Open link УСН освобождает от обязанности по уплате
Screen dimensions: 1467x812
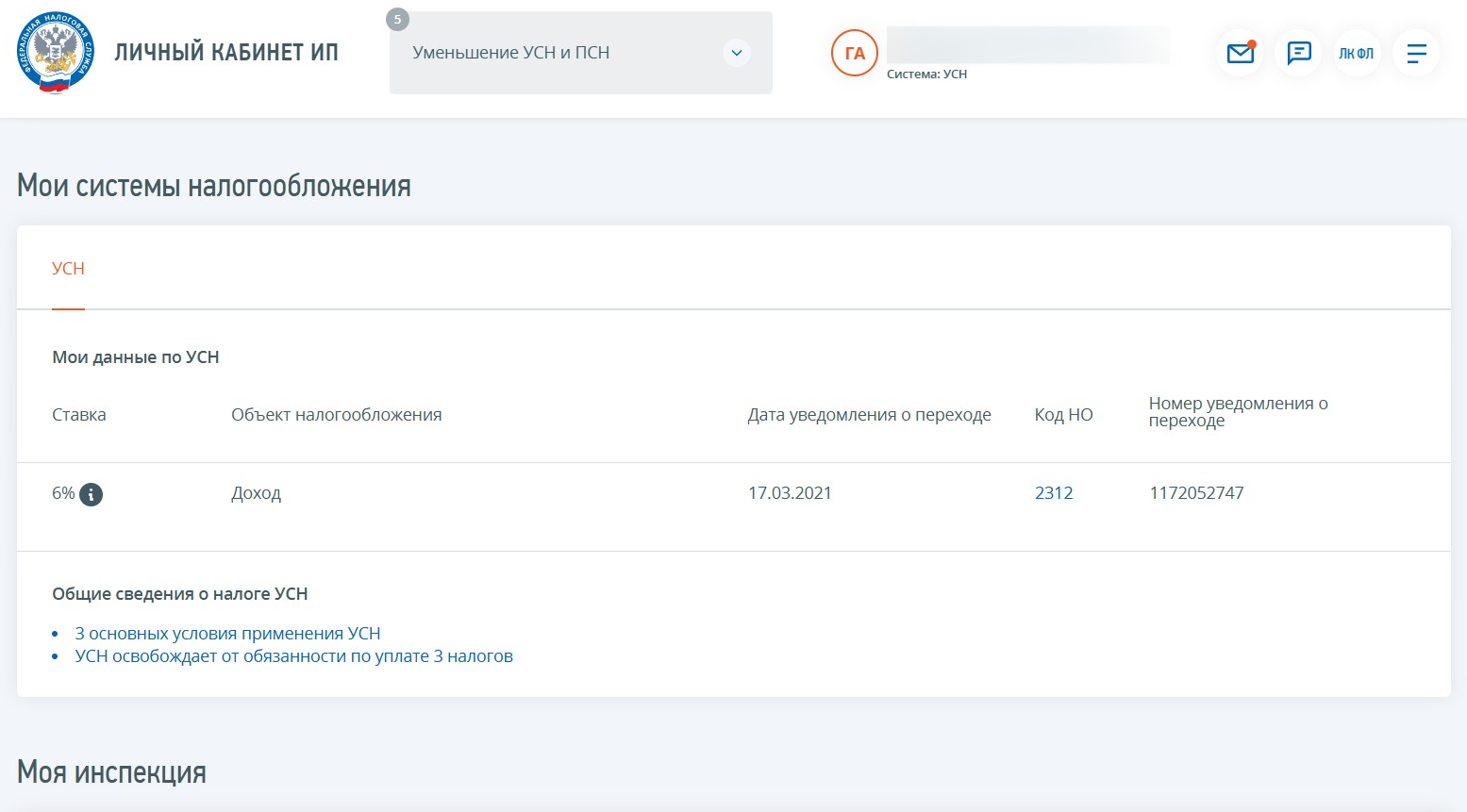click(x=293, y=656)
